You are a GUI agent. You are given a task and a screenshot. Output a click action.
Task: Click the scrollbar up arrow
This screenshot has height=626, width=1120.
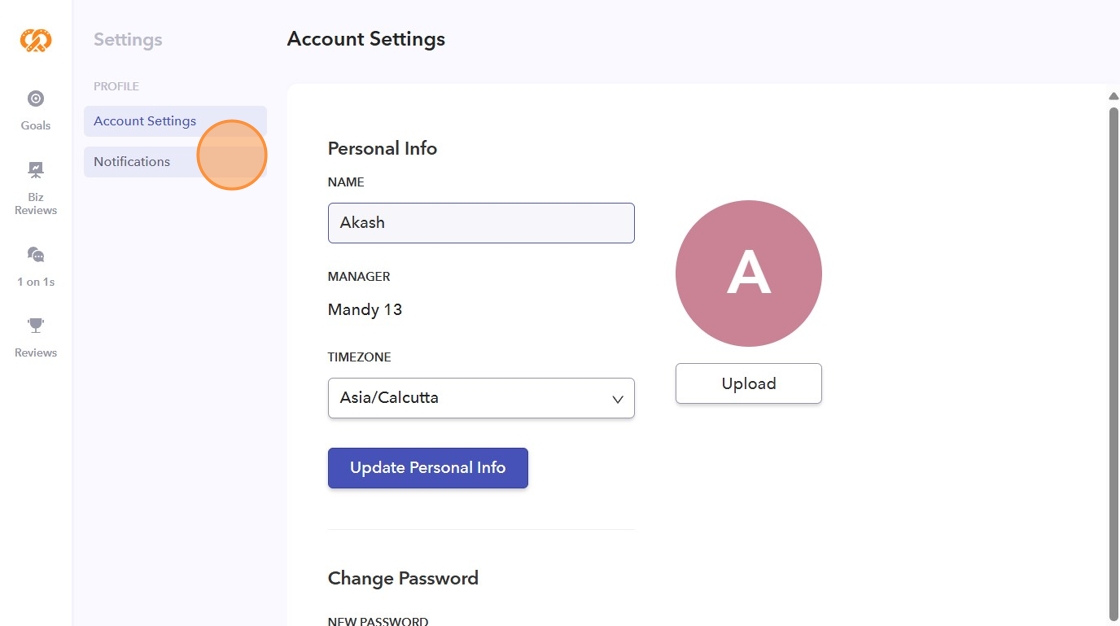pyautogui.click(x=1113, y=97)
